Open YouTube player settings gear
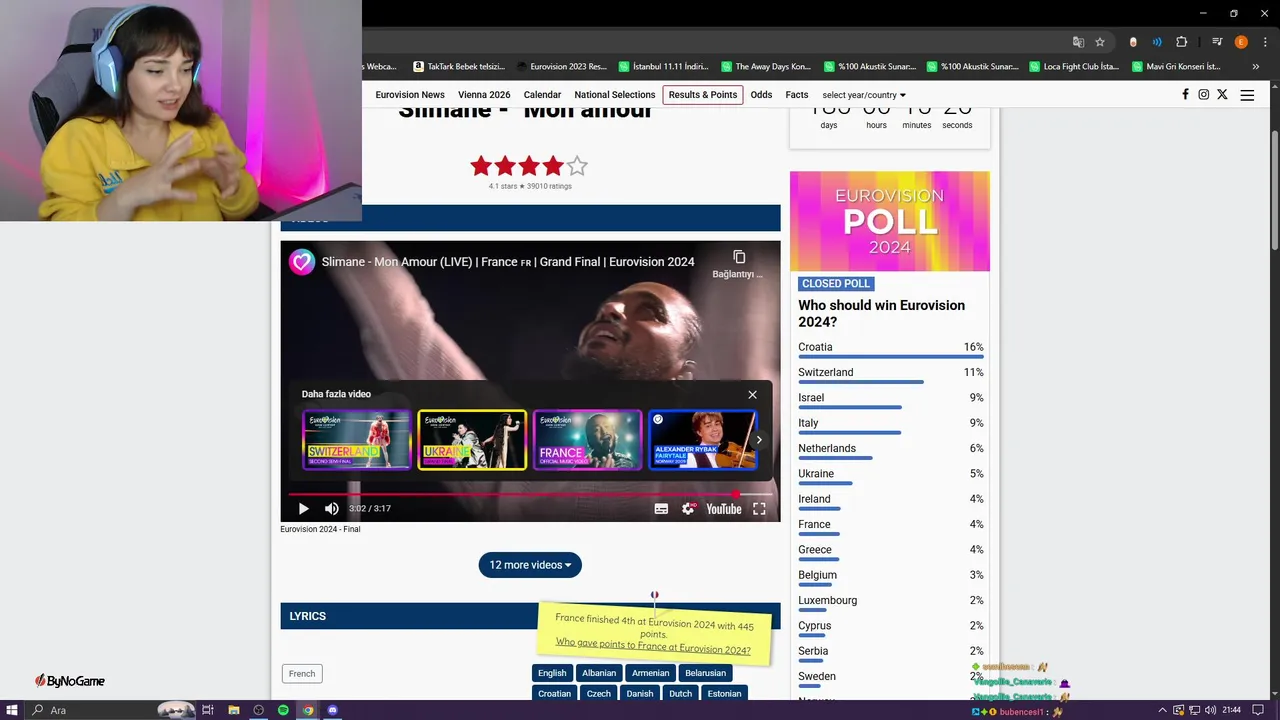The image size is (1280, 720). pyautogui.click(x=688, y=509)
